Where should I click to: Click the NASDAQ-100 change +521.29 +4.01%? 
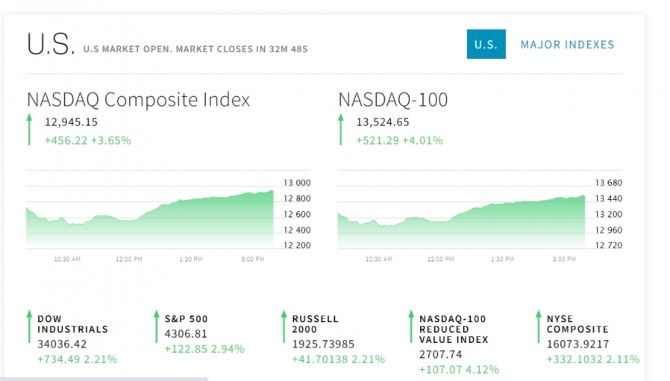click(400, 140)
